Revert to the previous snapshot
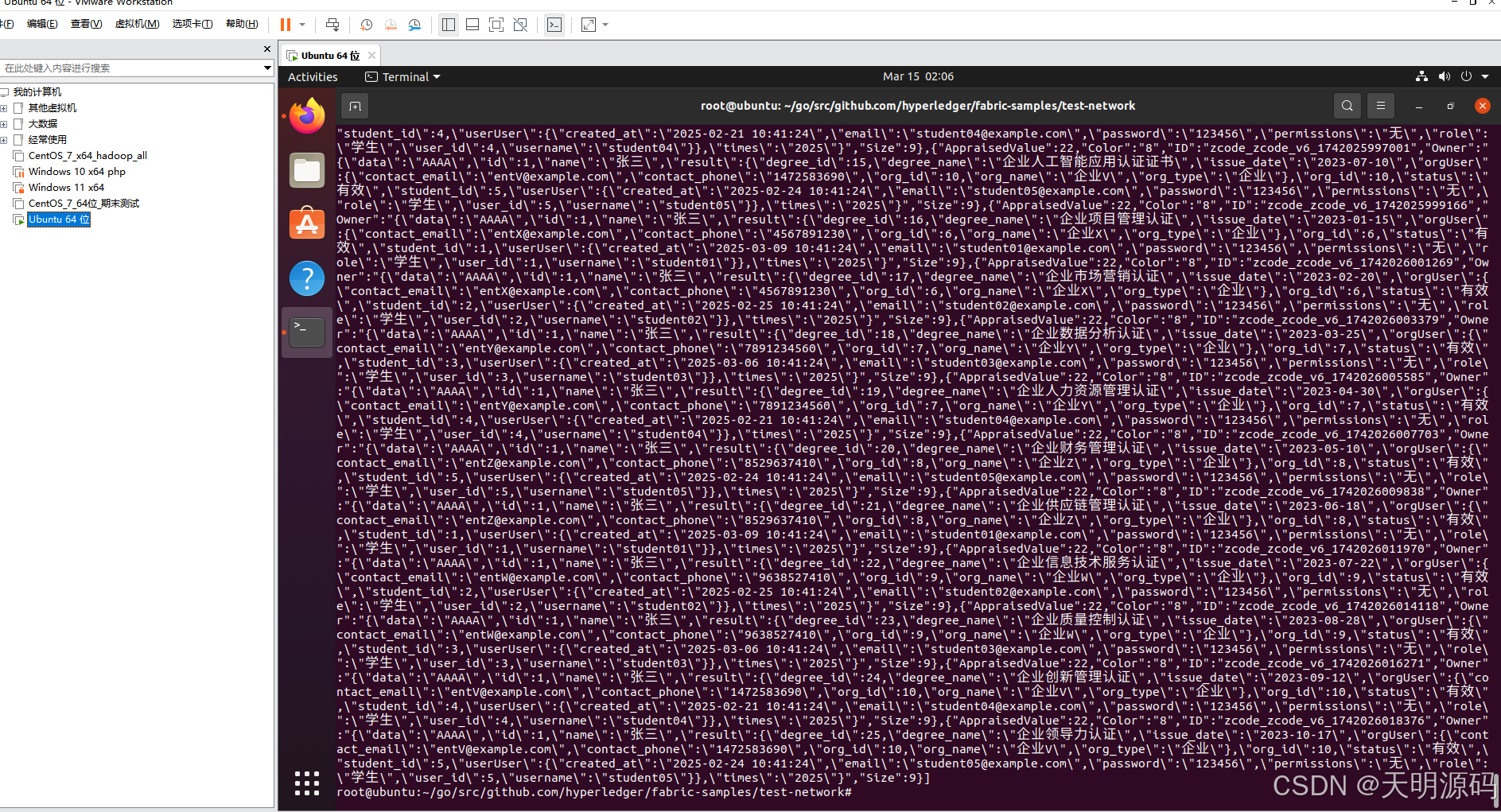 point(391,25)
